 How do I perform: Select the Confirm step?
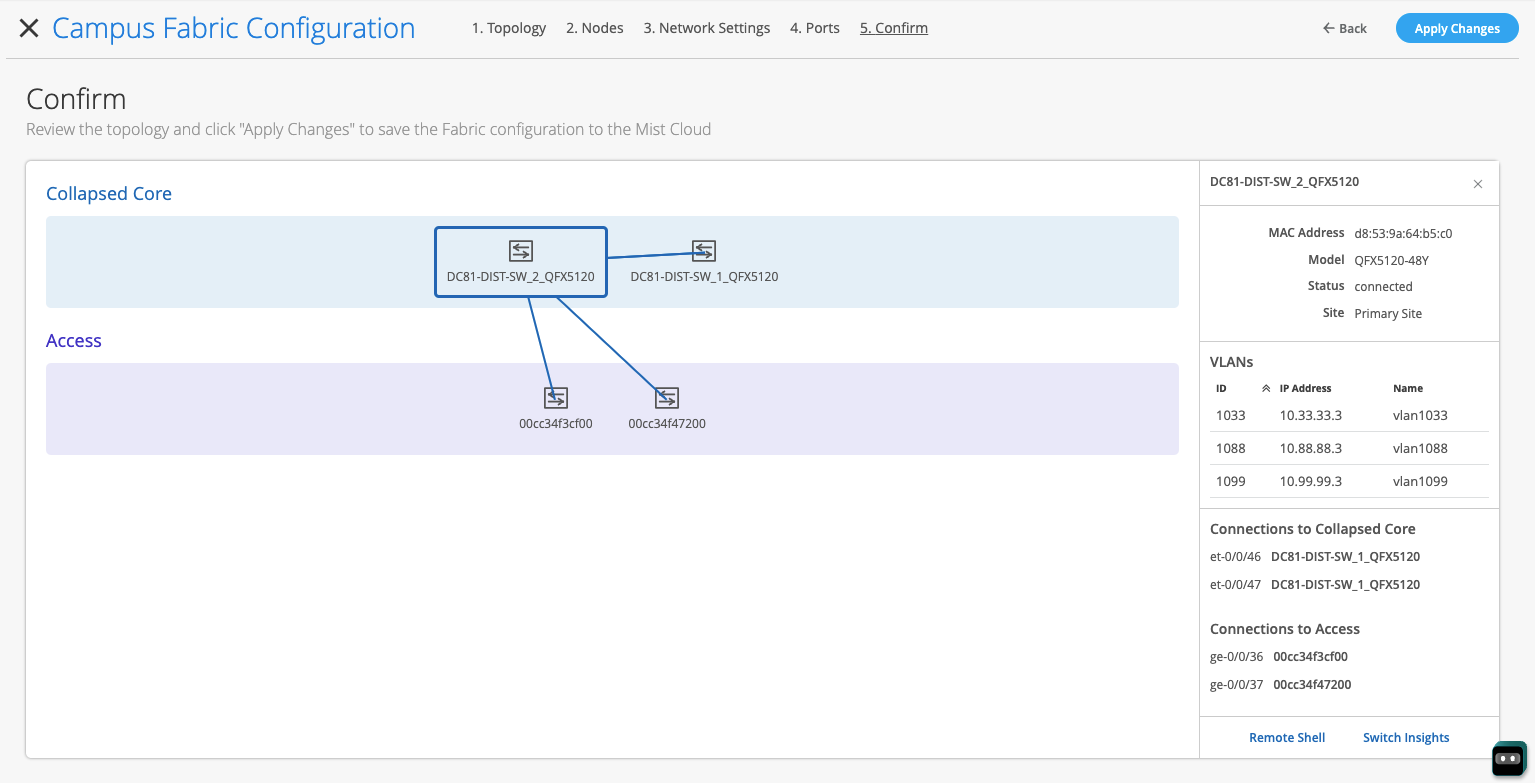(x=893, y=28)
